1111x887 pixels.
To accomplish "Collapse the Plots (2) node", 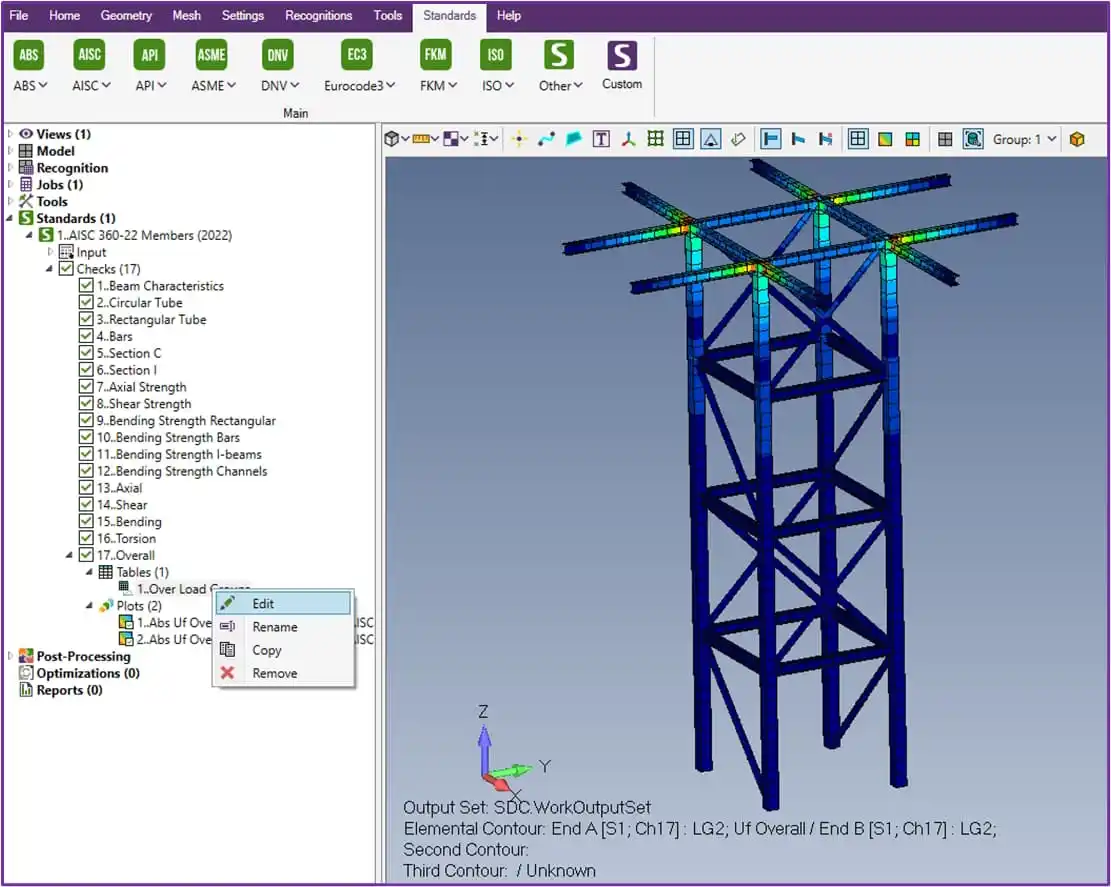I will point(89,605).
